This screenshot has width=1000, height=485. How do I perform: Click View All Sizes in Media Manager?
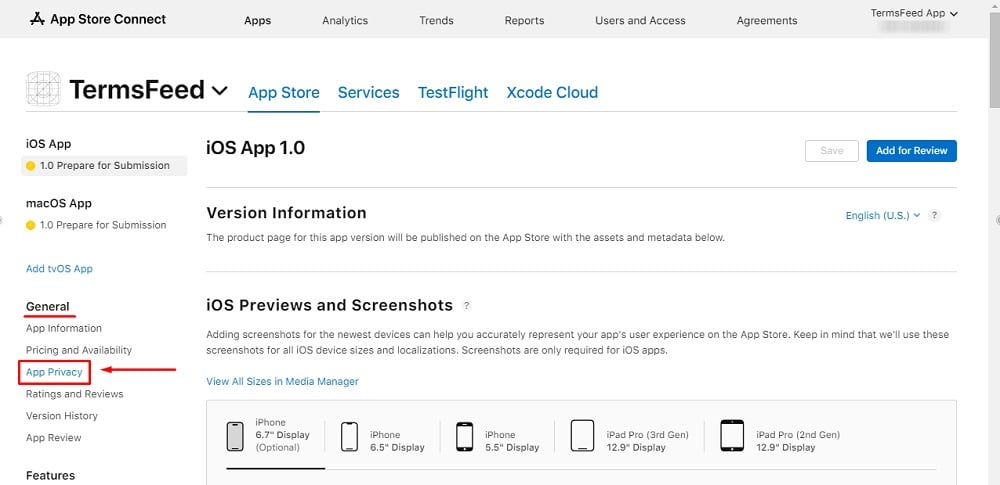point(283,381)
